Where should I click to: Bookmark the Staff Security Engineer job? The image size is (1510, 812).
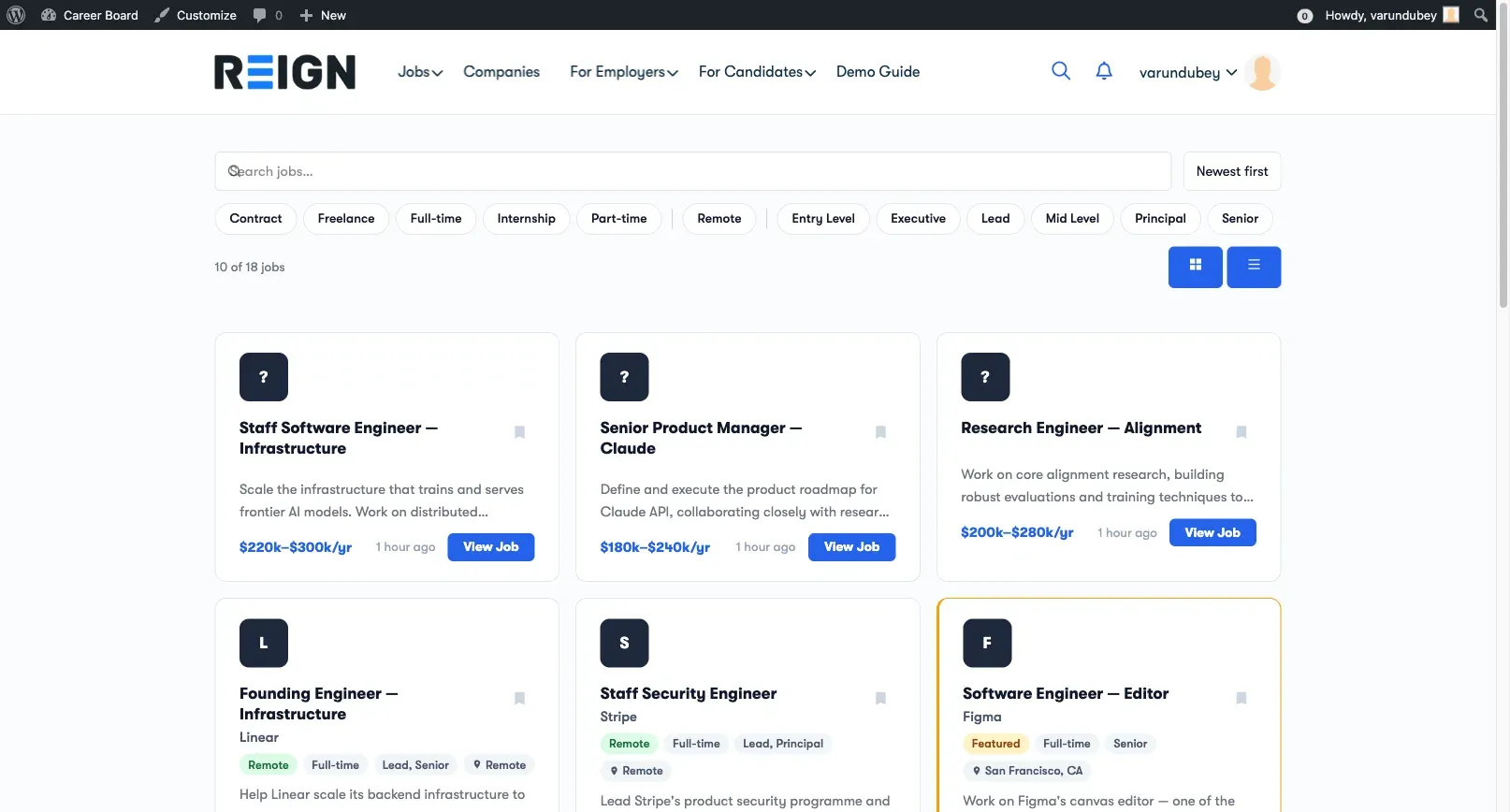[x=880, y=698]
